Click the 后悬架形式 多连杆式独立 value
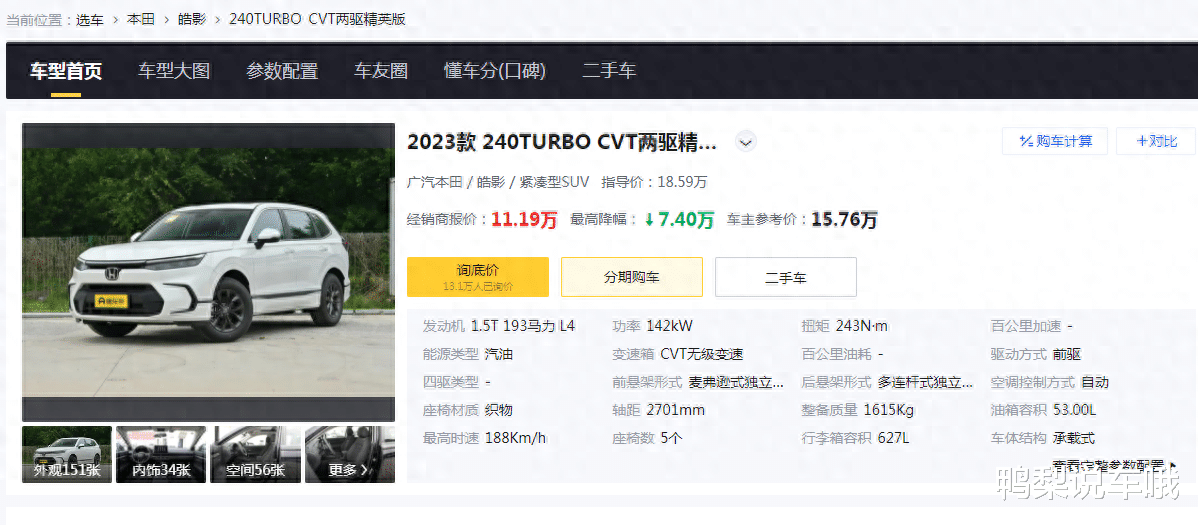This screenshot has height=525, width=1198. pos(925,382)
